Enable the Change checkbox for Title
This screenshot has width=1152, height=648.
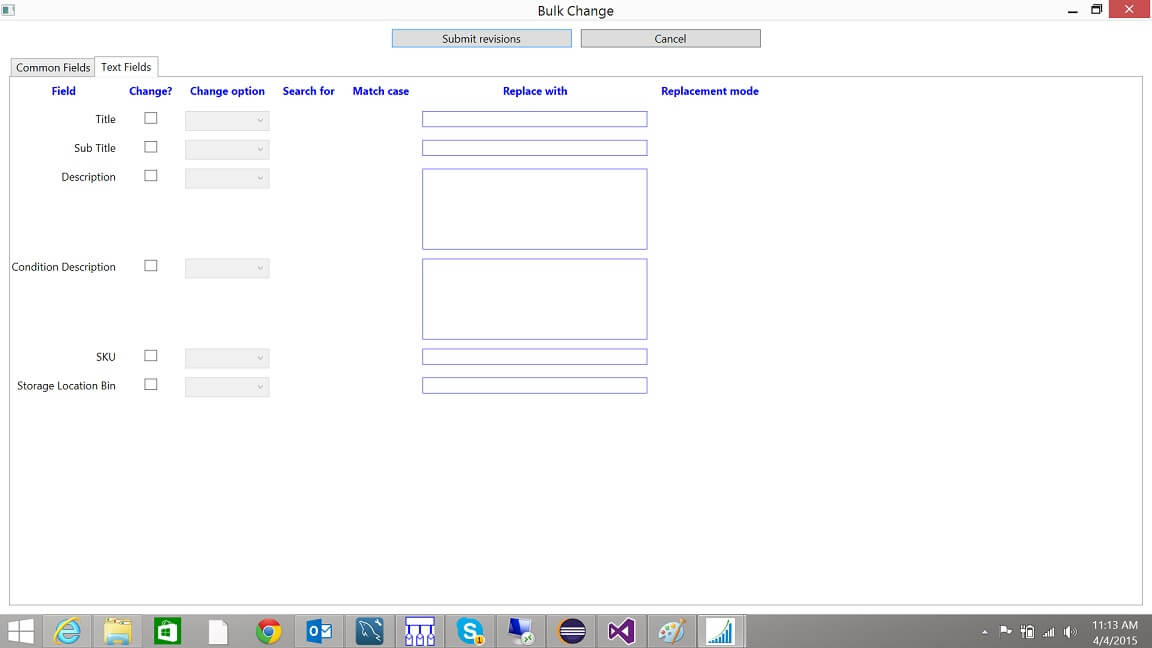pyautogui.click(x=150, y=117)
